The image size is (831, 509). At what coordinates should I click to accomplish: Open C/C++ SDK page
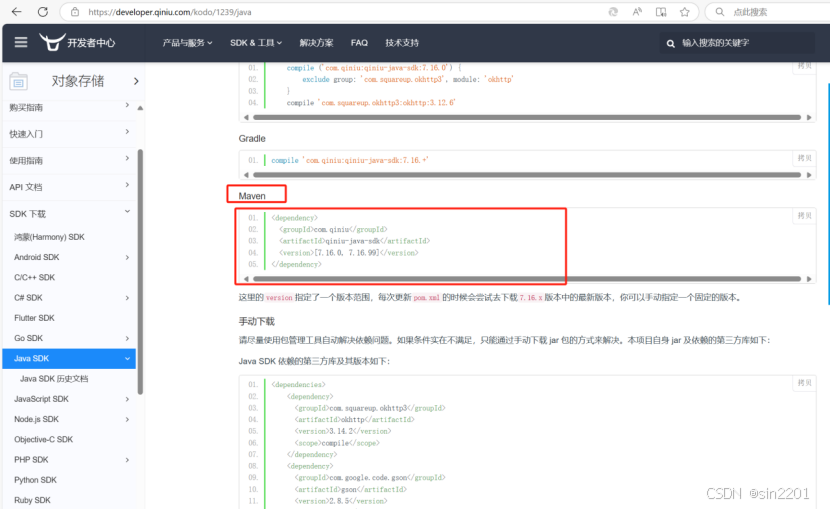pos(34,277)
